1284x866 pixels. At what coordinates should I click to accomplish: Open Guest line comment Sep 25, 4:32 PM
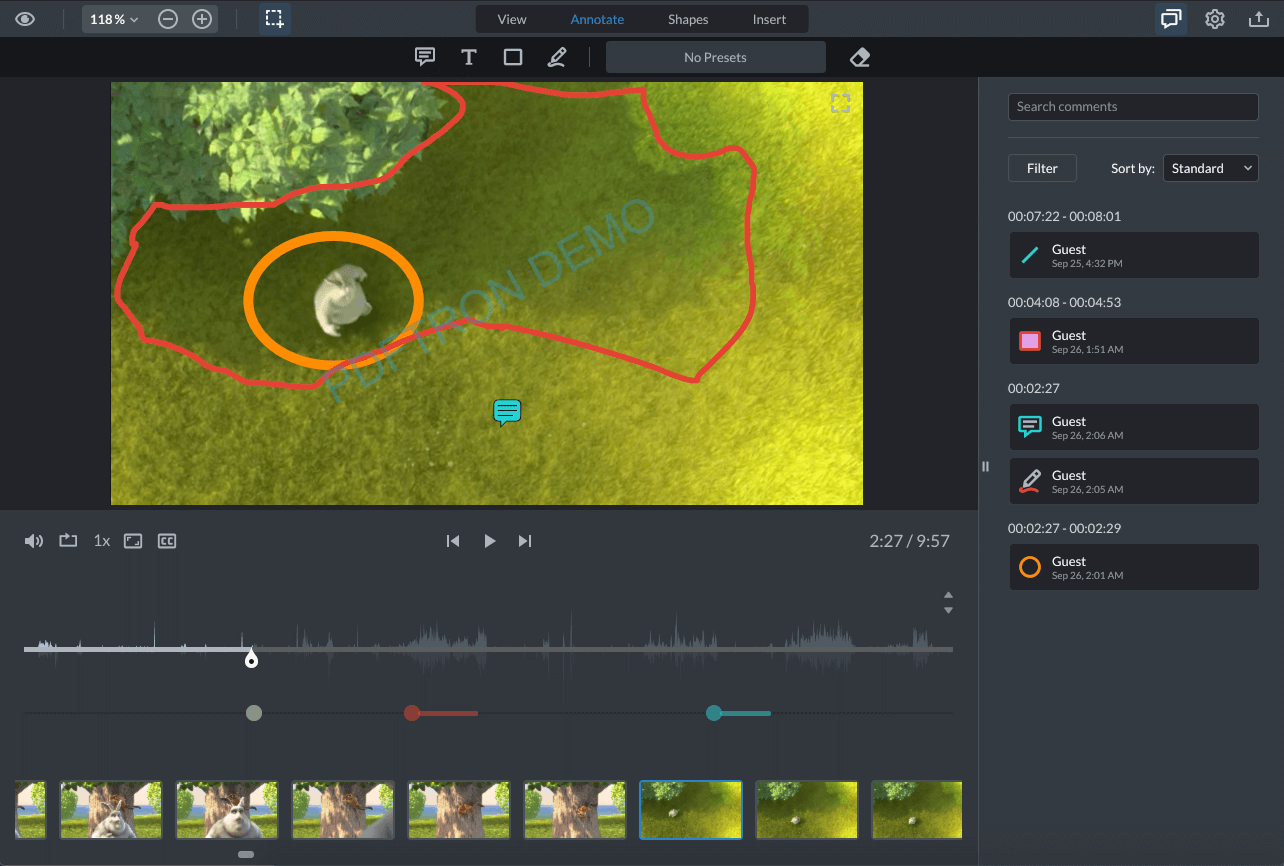tap(1133, 255)
